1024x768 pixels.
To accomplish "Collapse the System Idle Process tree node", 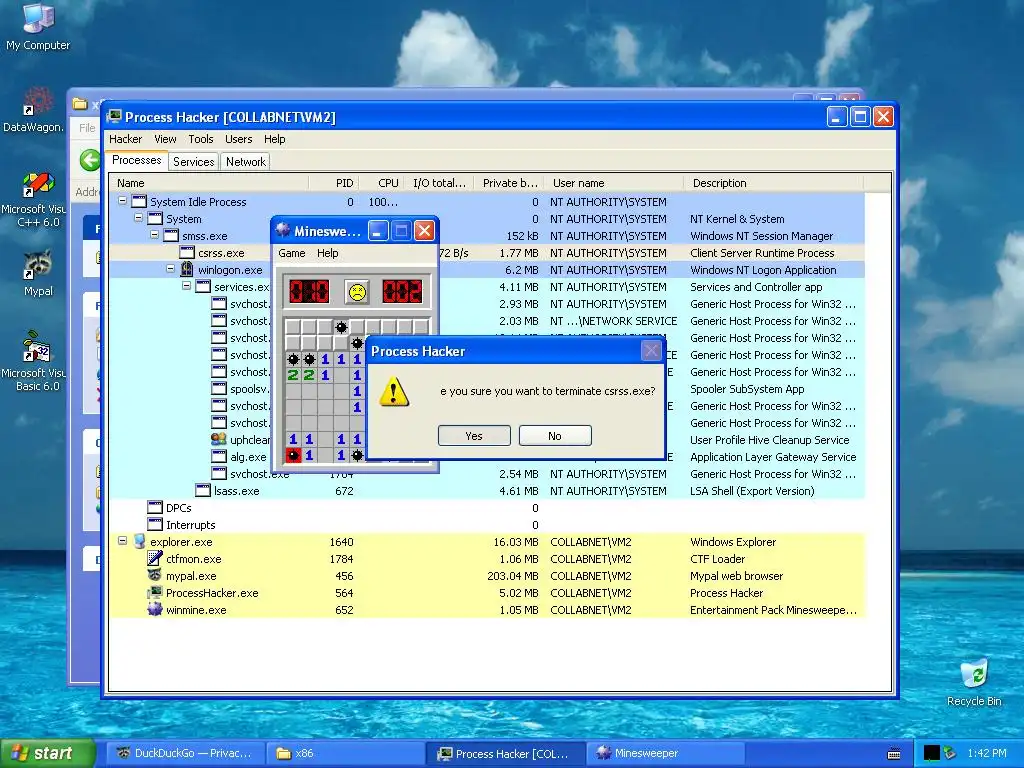I will [122, 201].
